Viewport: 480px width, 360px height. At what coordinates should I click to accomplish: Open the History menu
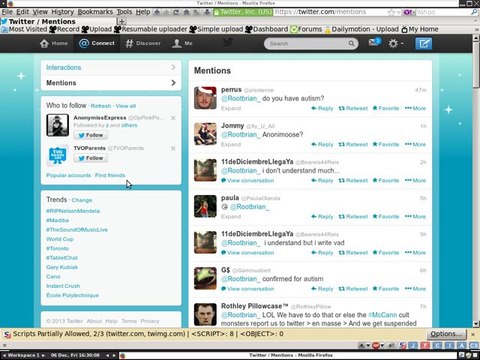coord(62,12)
